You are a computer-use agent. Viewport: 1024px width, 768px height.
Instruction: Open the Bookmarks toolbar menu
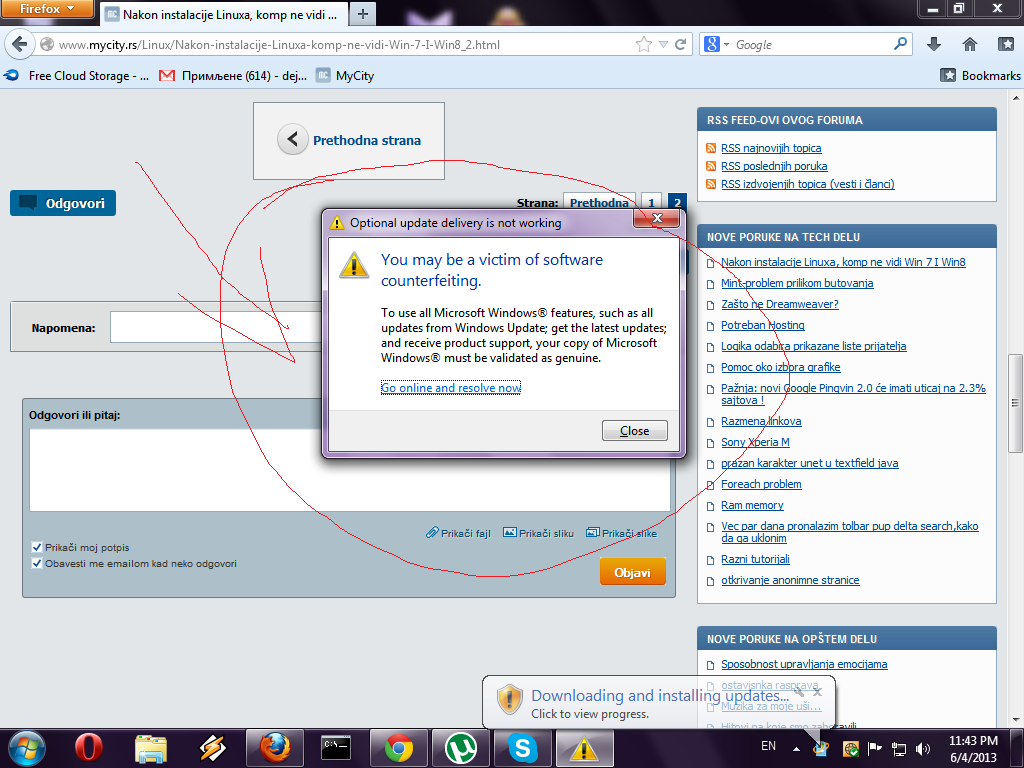(x=980, y=76)
